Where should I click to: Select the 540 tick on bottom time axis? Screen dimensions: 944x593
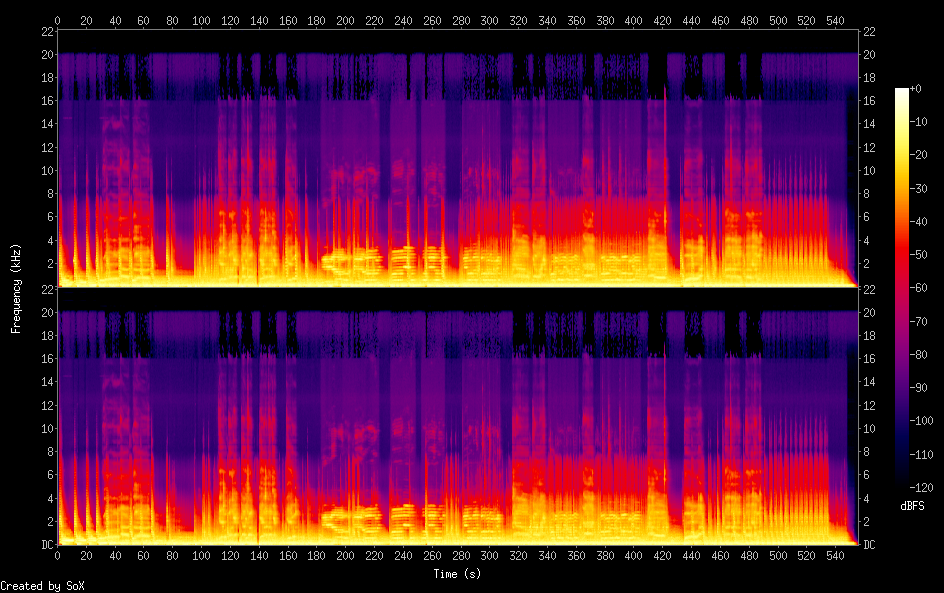[x=838, y=554]
